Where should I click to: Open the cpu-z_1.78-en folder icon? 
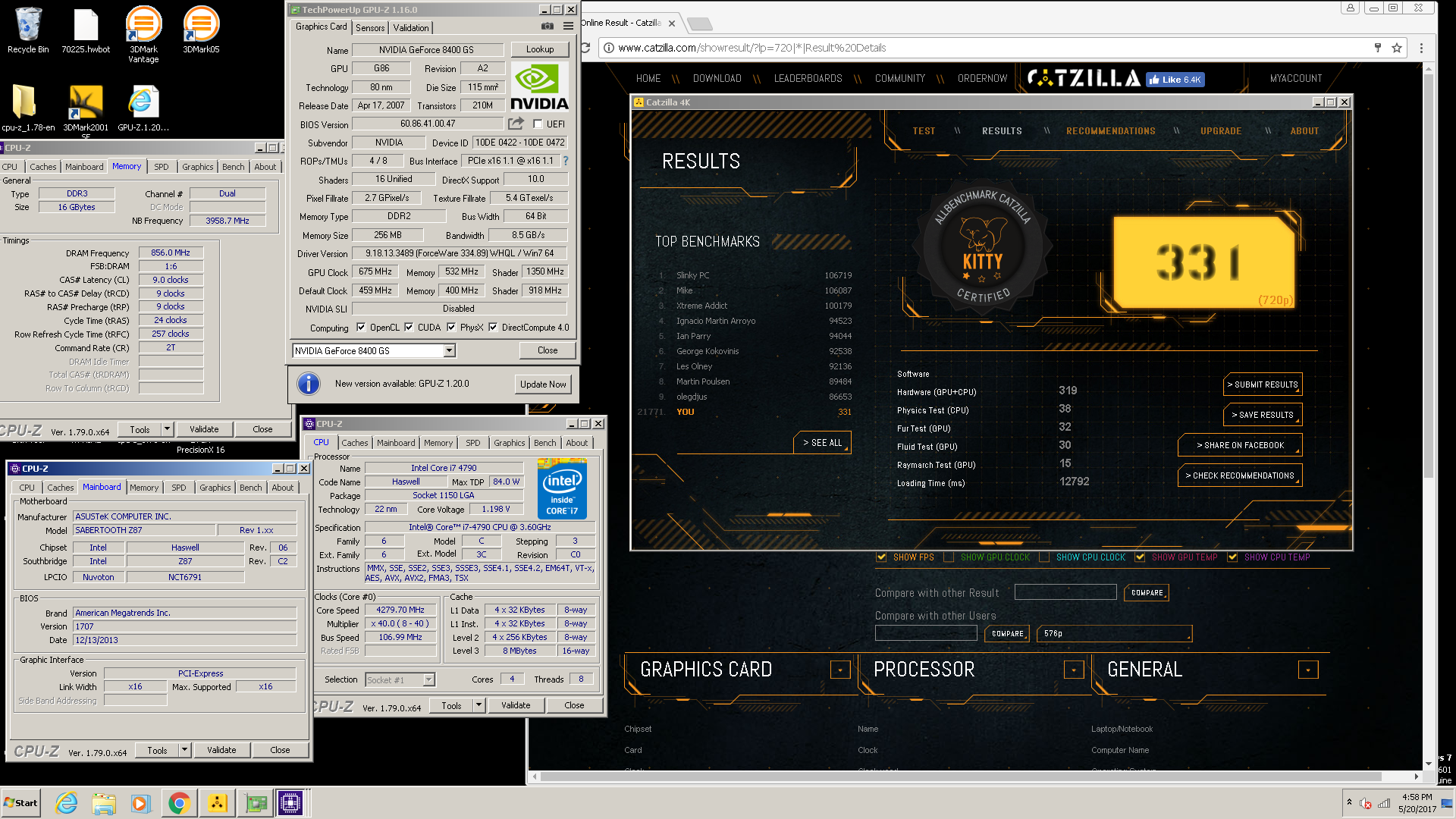[x=28, y=108]
